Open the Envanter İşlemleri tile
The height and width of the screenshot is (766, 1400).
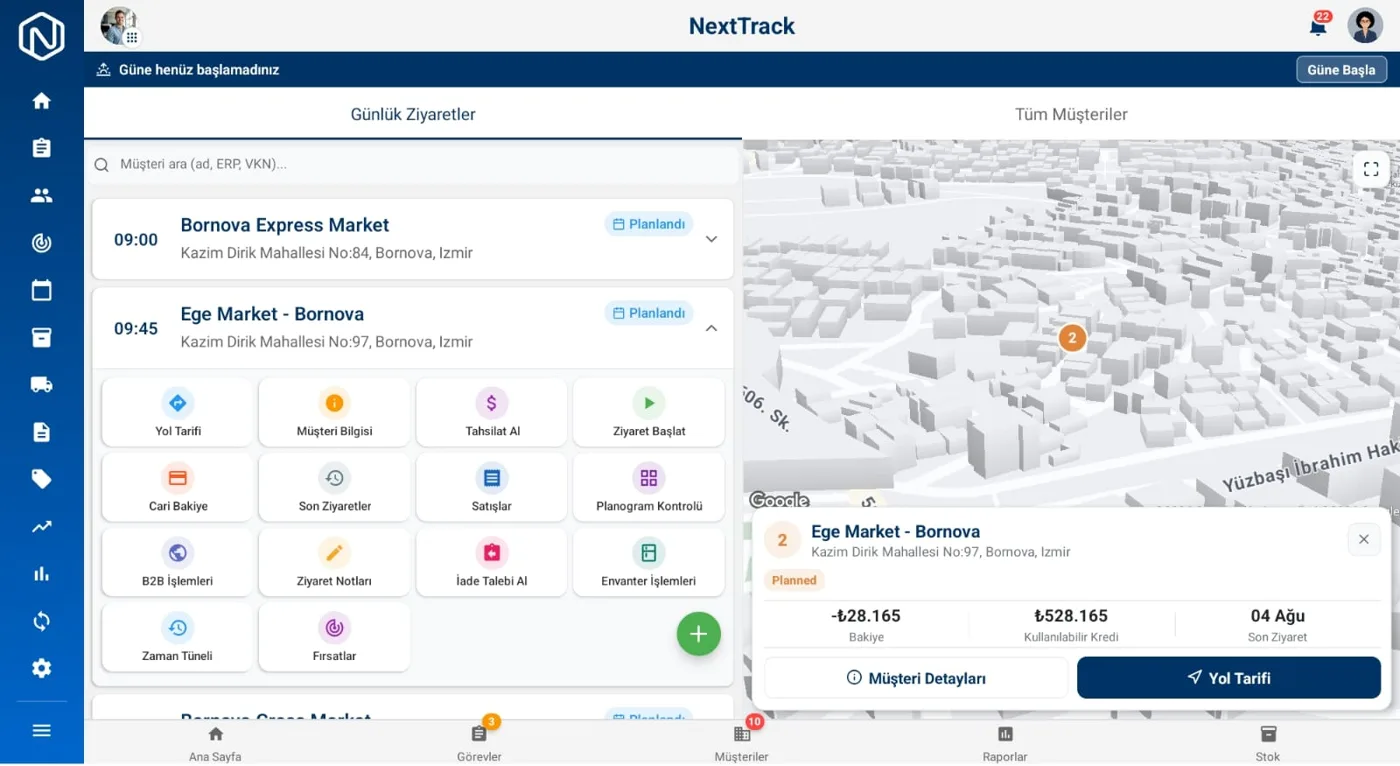(x=649, y=562)
